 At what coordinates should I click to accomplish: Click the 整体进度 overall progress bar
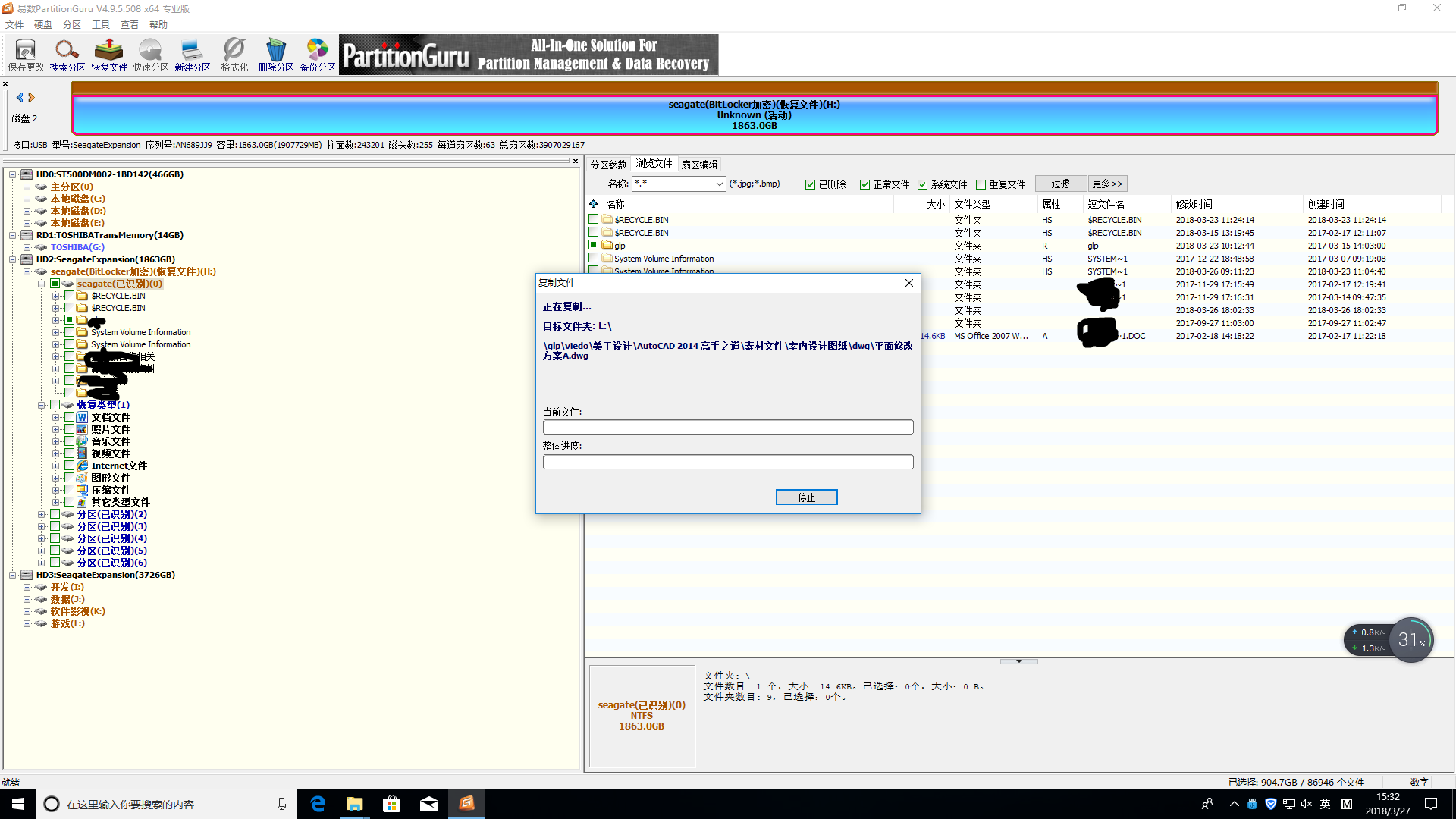click(728, 462)
